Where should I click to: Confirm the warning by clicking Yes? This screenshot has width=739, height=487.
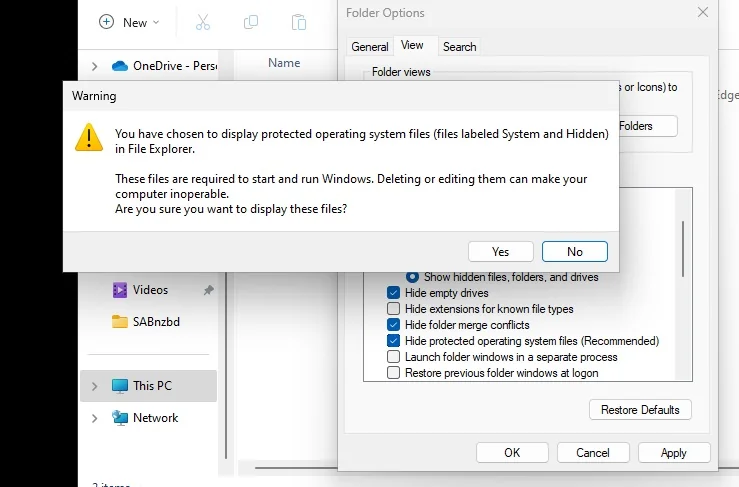pos(501,252)
